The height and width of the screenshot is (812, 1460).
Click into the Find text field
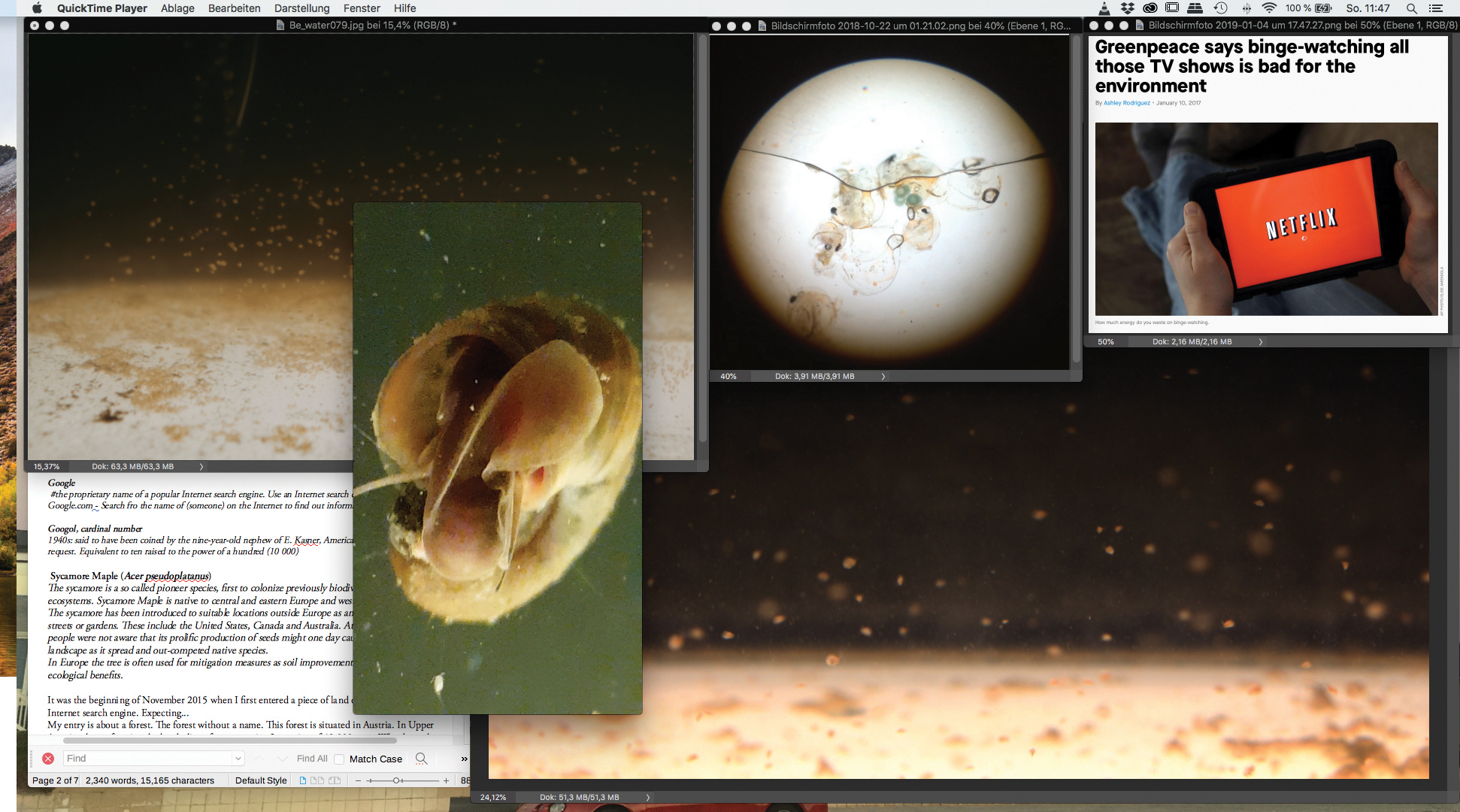point(147,759)
